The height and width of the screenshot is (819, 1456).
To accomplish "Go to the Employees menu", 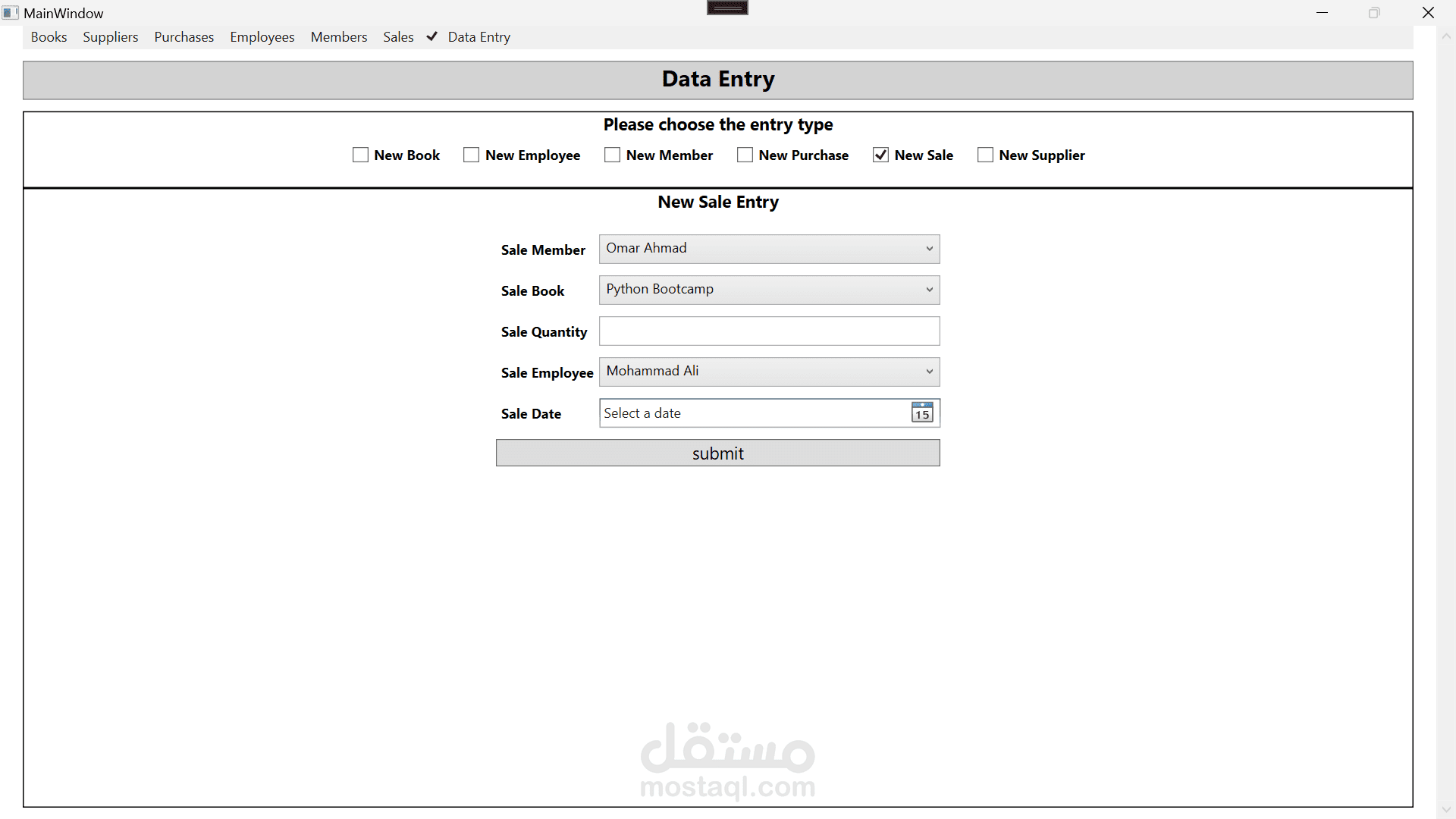I will point(262,37).
